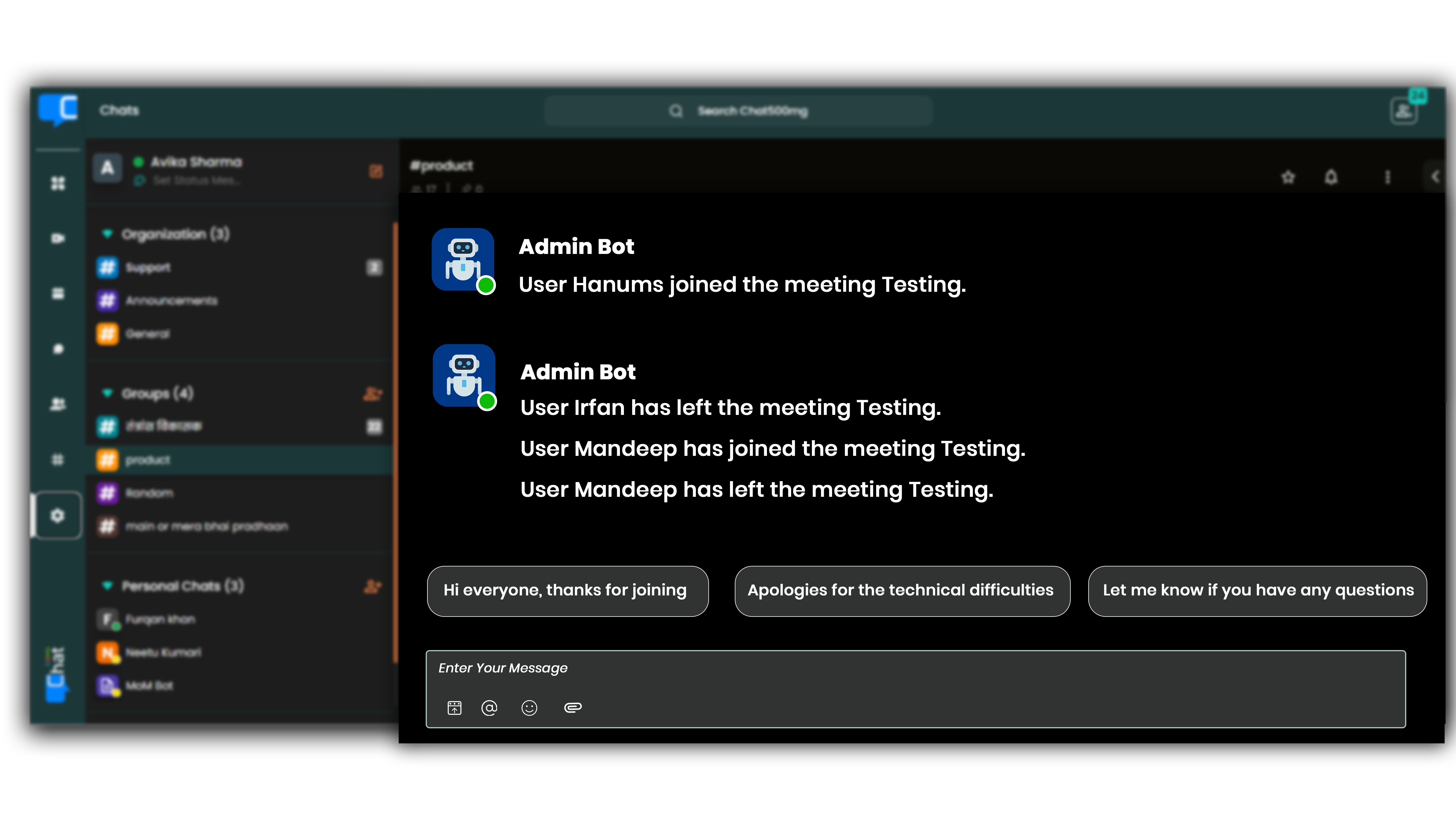Click the add group icon next to Groups
This screenshot has height=819, width=1456.
pyautogui.click(x=373, y=393)
